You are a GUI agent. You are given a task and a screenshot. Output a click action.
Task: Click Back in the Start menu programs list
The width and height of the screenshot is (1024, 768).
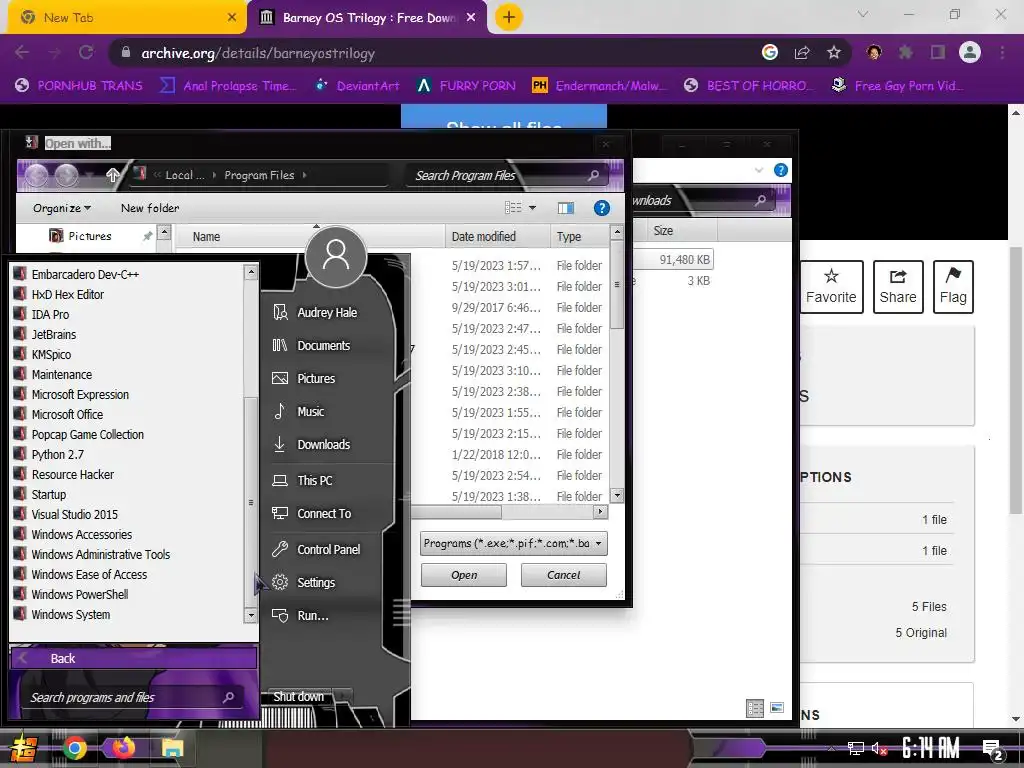click(x=134, y=658)
